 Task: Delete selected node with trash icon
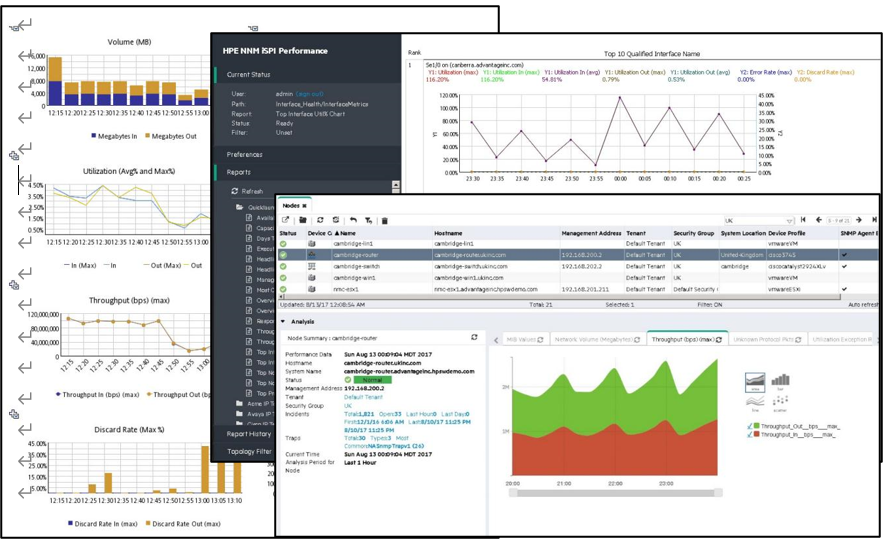click(x=385, y=220)
